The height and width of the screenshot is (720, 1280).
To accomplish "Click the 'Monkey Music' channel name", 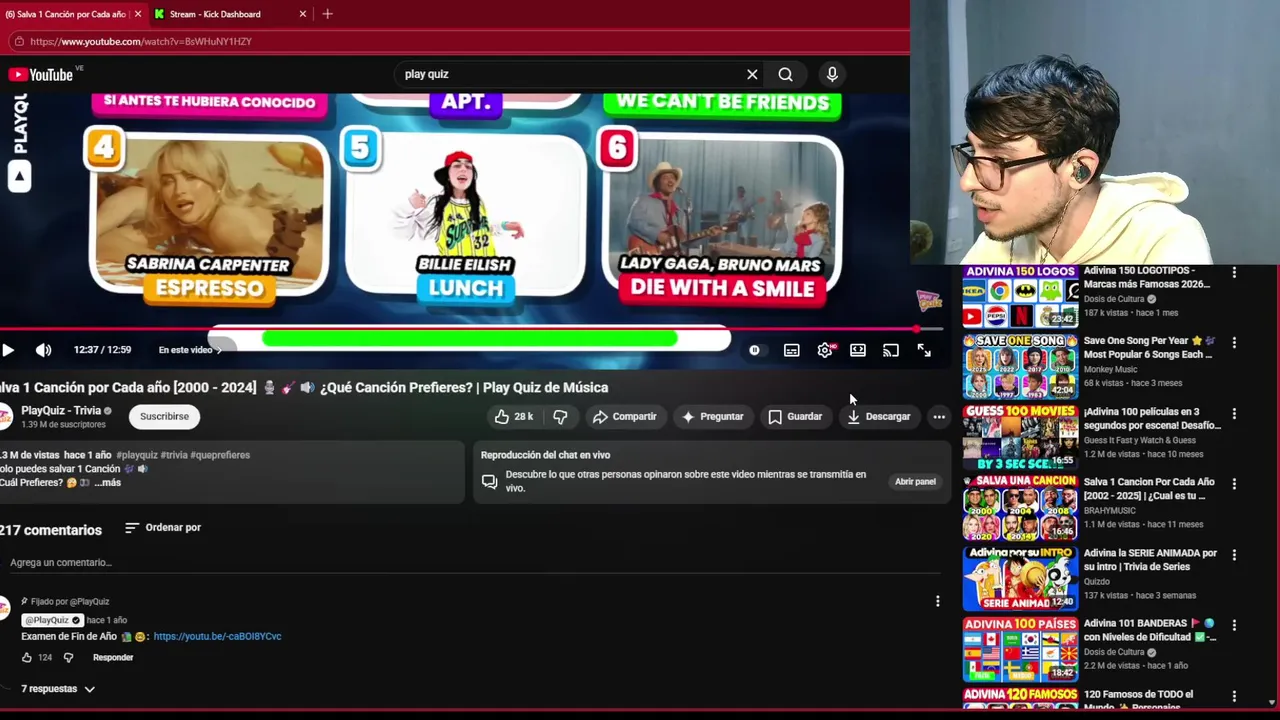I will coord(1110,369).
